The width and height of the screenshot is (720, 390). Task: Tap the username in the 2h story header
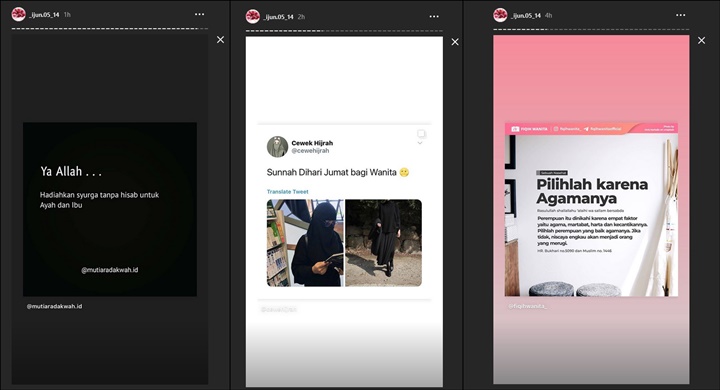279,17
